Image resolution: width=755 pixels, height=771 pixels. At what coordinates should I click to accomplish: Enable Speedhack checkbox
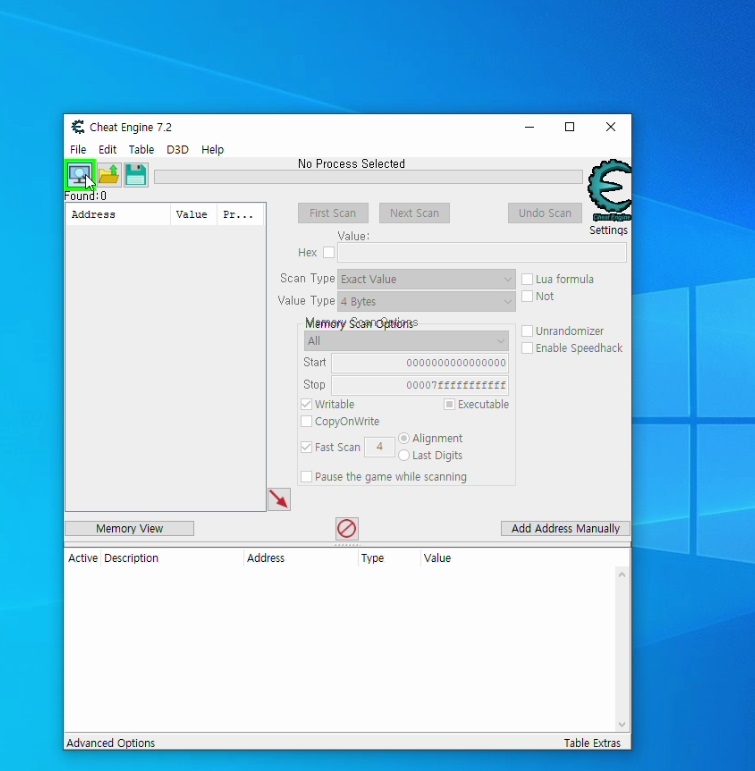[x=527, y=348]
